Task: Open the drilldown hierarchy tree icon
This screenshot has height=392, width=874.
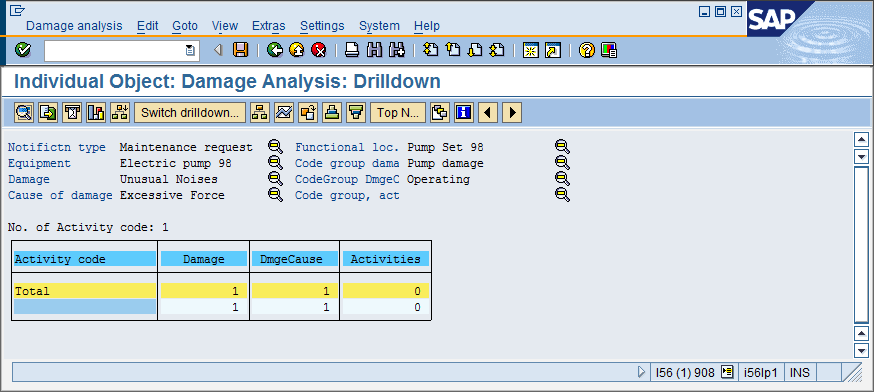Action: click(x=259, y=113)
